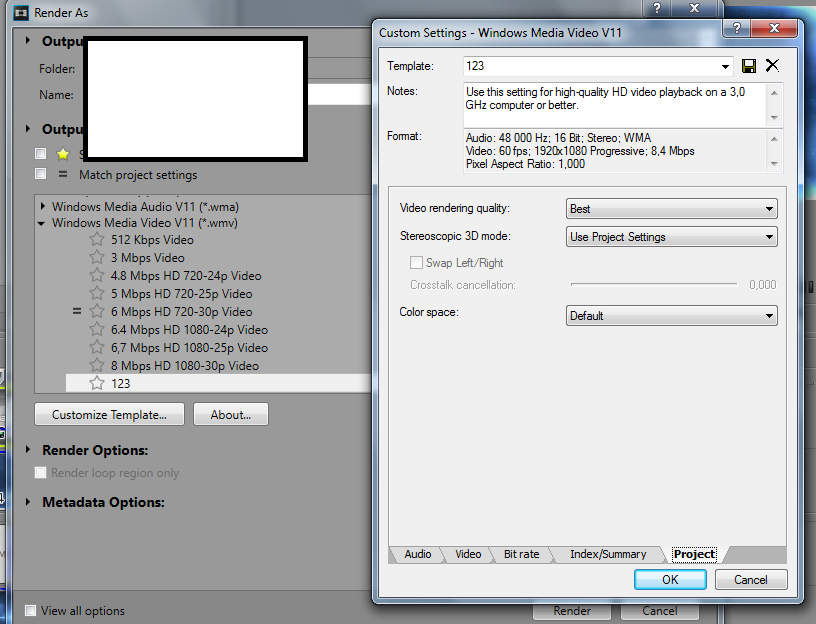This screenshot has height=624, width=816.
Task: Enable the View all options checkbox
Action: coord(31,610)
